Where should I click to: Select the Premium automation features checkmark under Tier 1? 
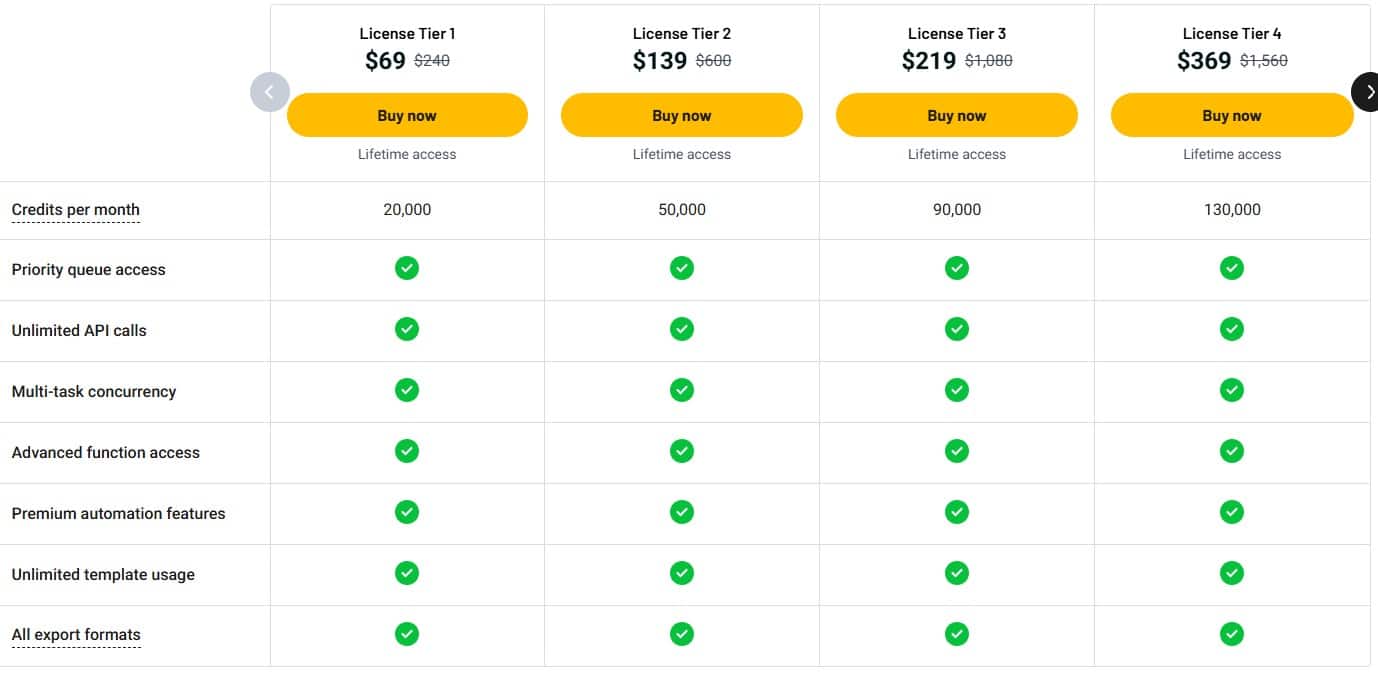pos(406,512)
